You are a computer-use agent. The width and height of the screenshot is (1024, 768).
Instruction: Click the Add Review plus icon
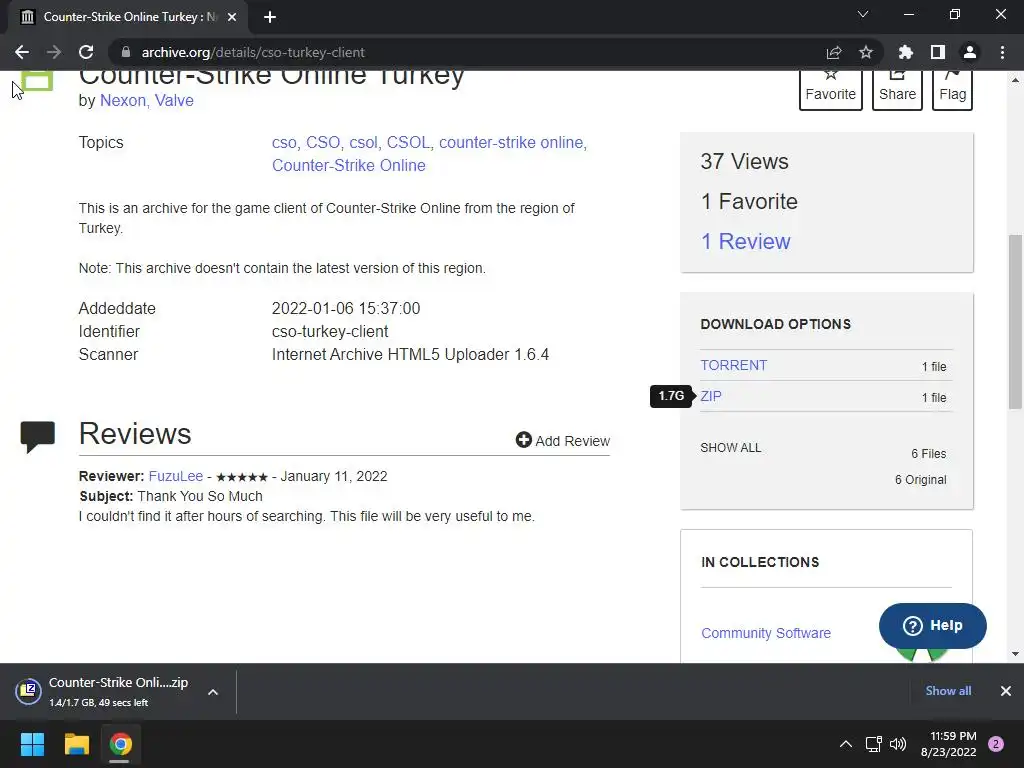coord(524,440)
